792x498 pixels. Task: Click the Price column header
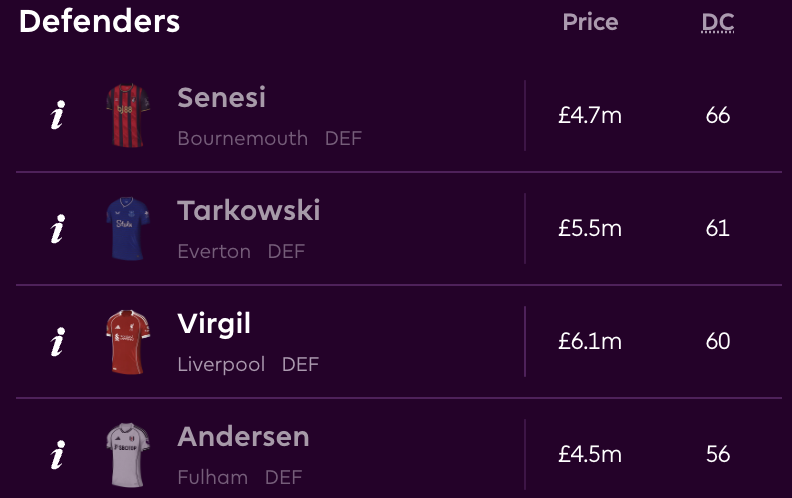pos(590,22)
